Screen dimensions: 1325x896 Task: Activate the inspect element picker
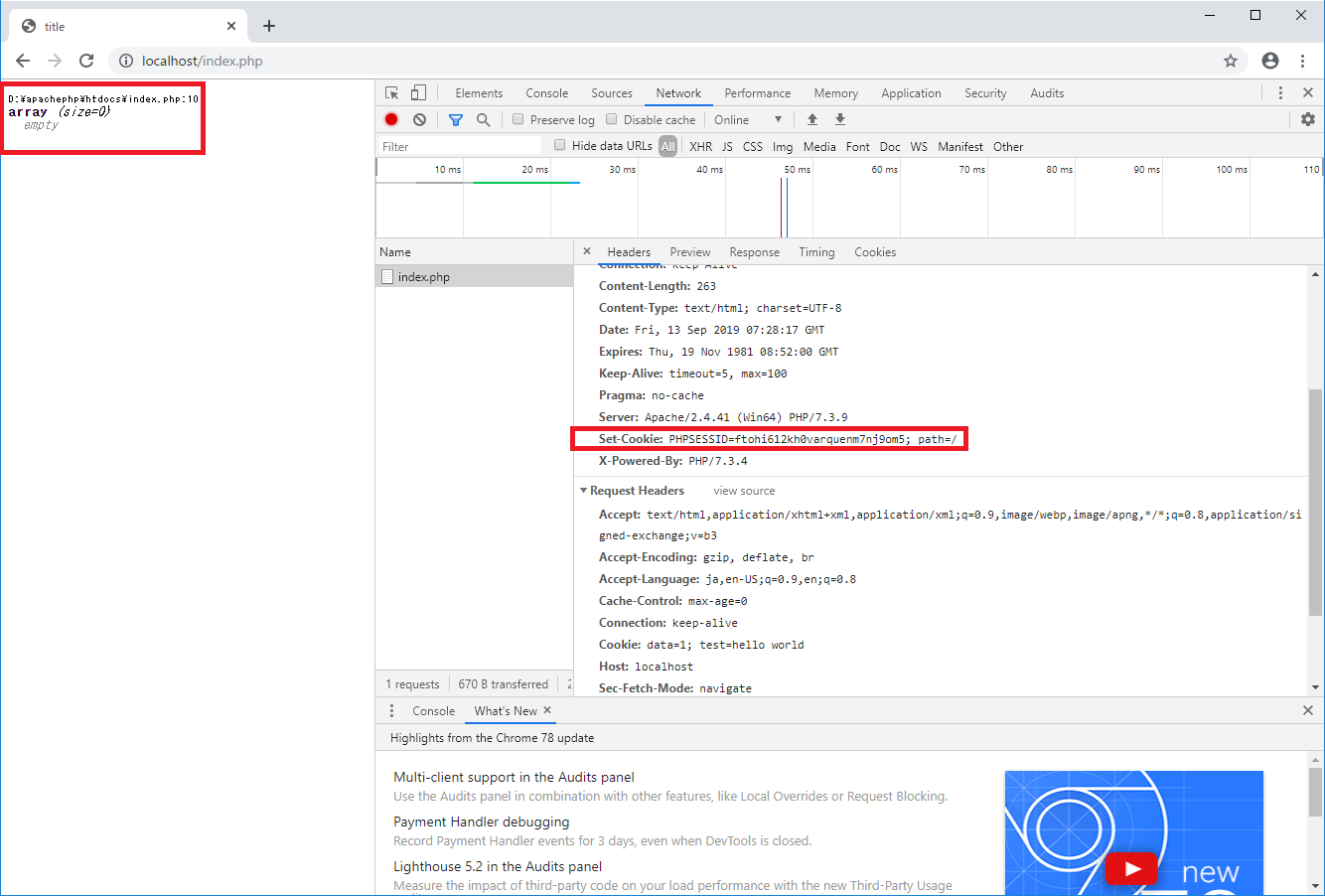pyautogui.click(x=392, y=92)
